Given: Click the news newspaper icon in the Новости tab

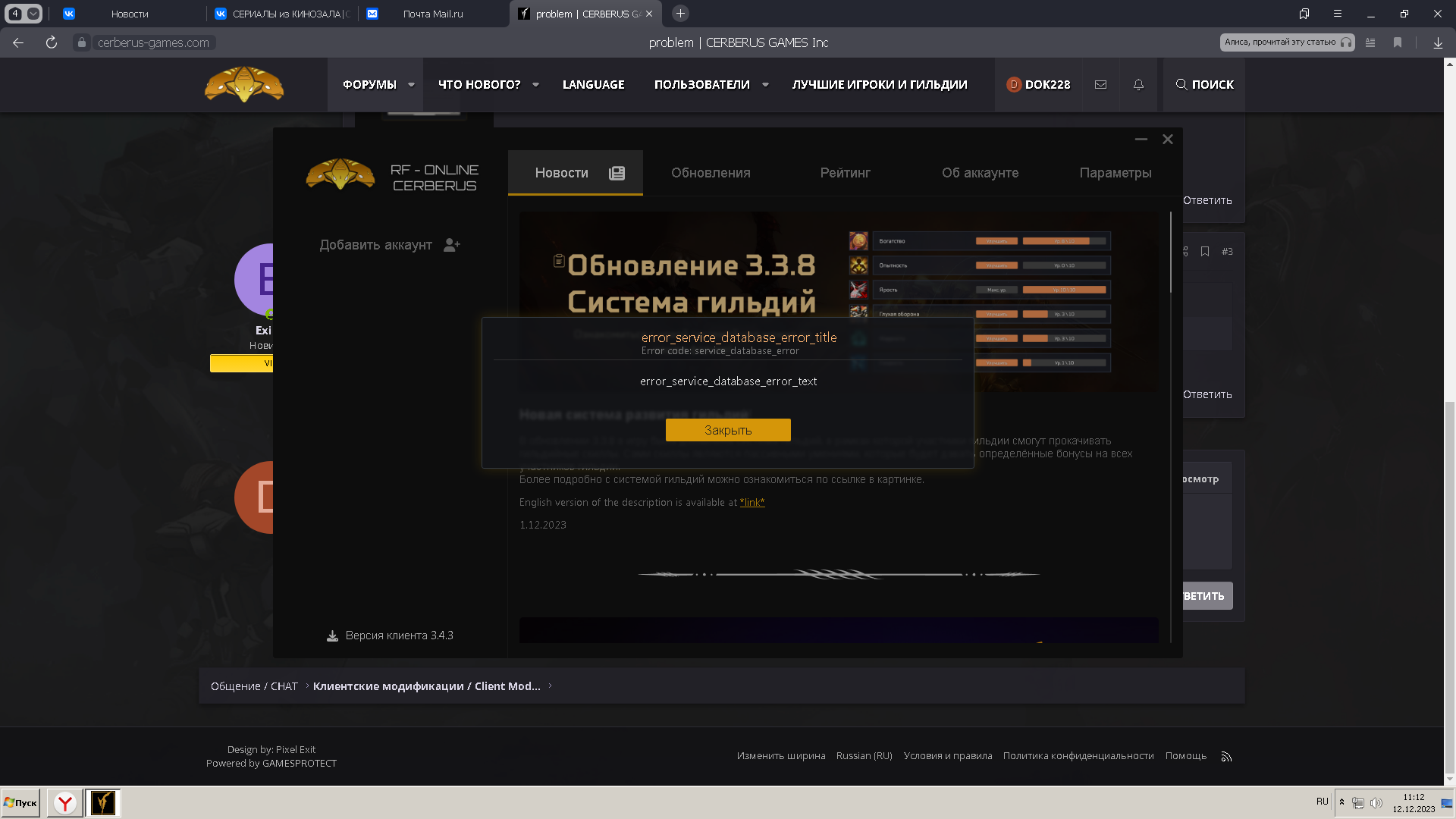Looking at the screenshot, I should [x=617, y=173].
